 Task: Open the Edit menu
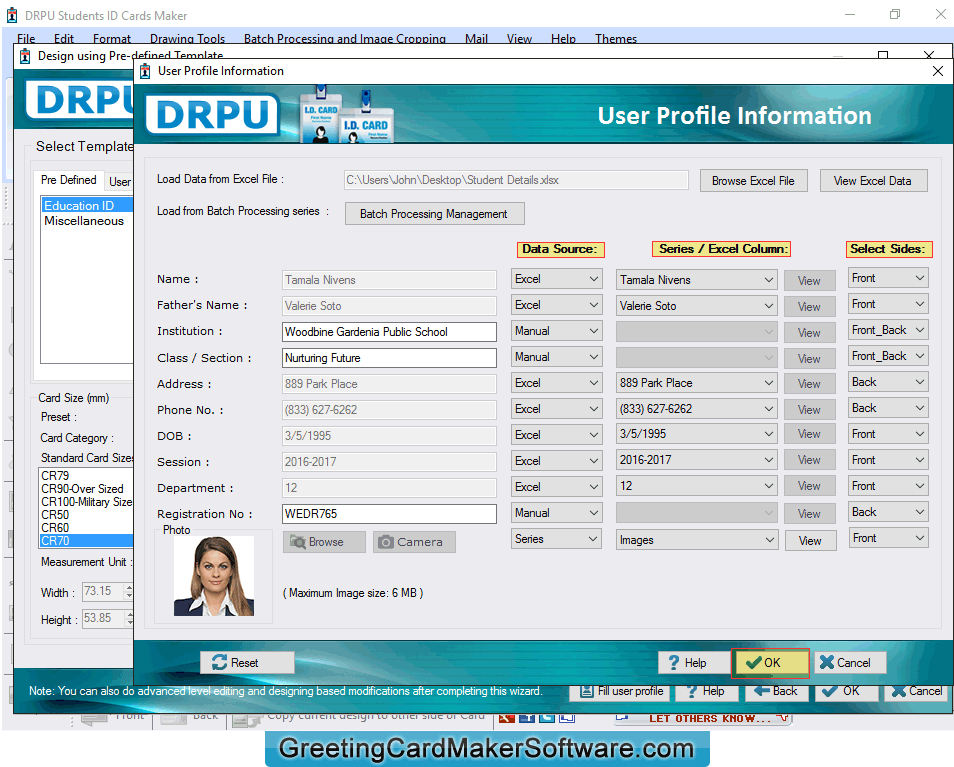[x=64, y=38]
